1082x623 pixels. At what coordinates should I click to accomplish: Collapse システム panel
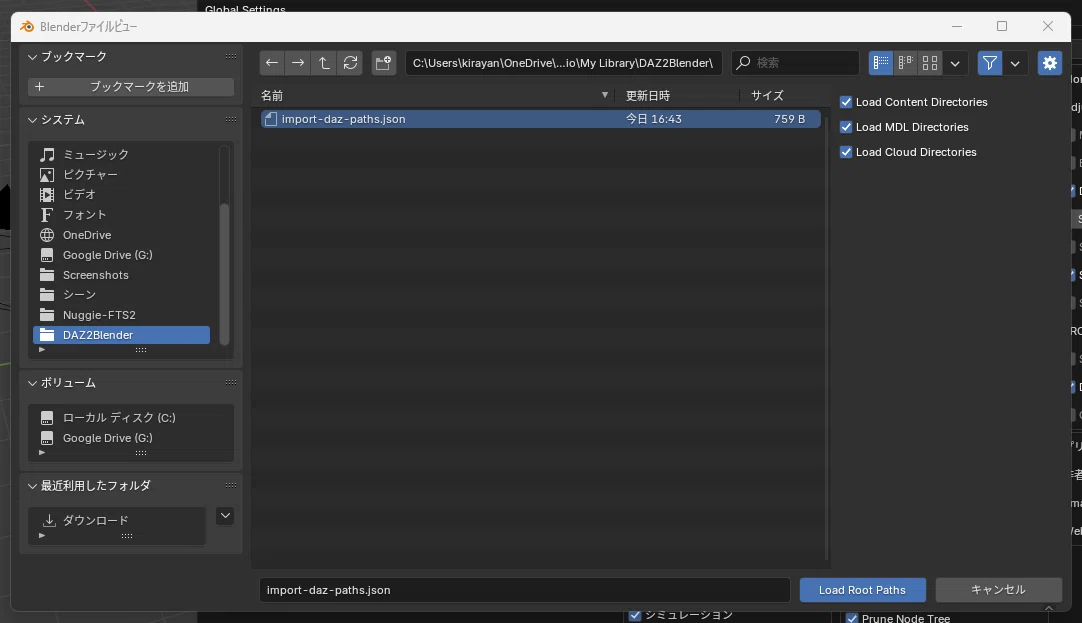[32, 120]
